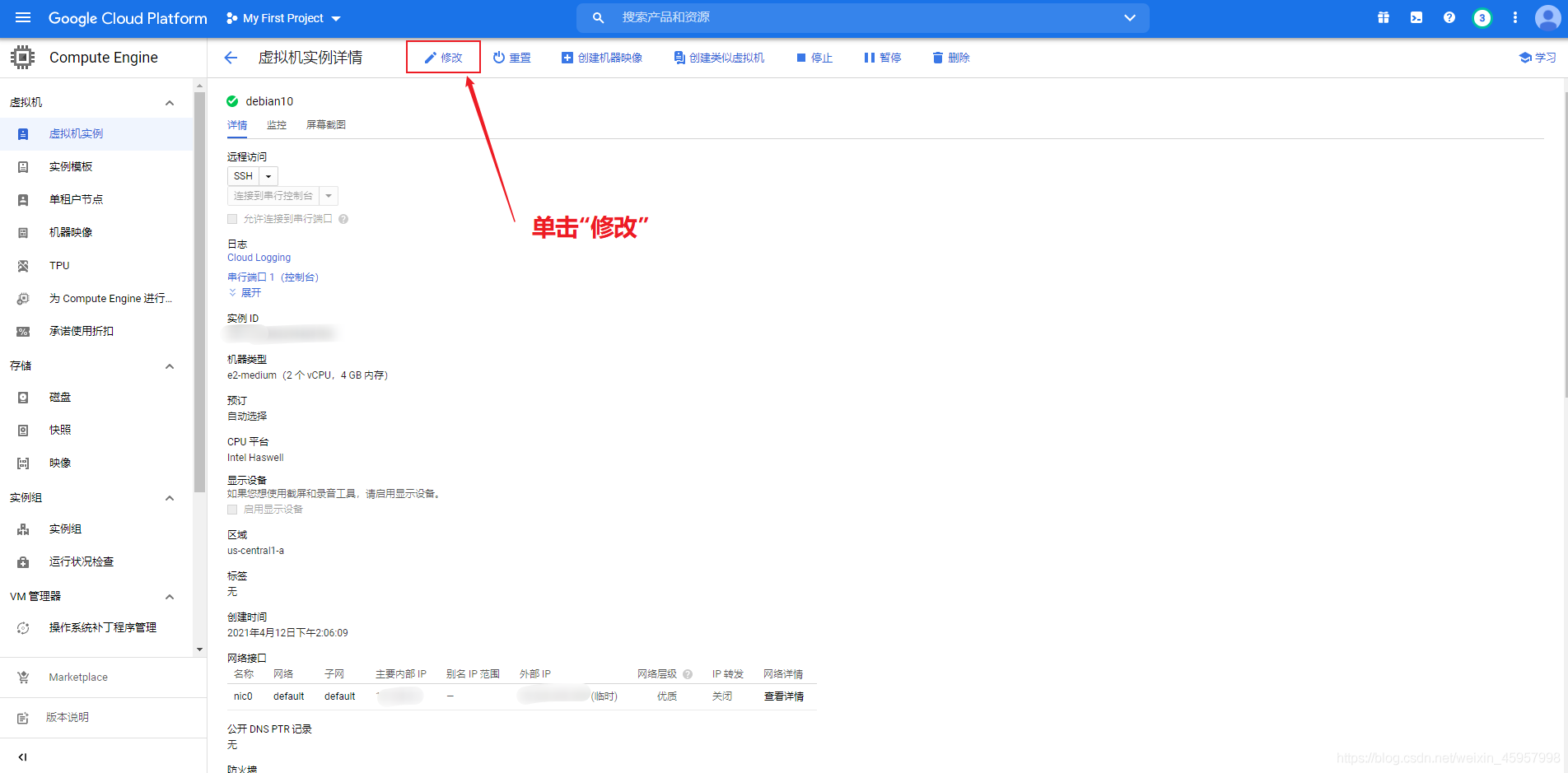Viewport: 1568px width, 773px height.
Task: Click the 删除 delete button
Action: pyautogui.click(x=951, y=58)
